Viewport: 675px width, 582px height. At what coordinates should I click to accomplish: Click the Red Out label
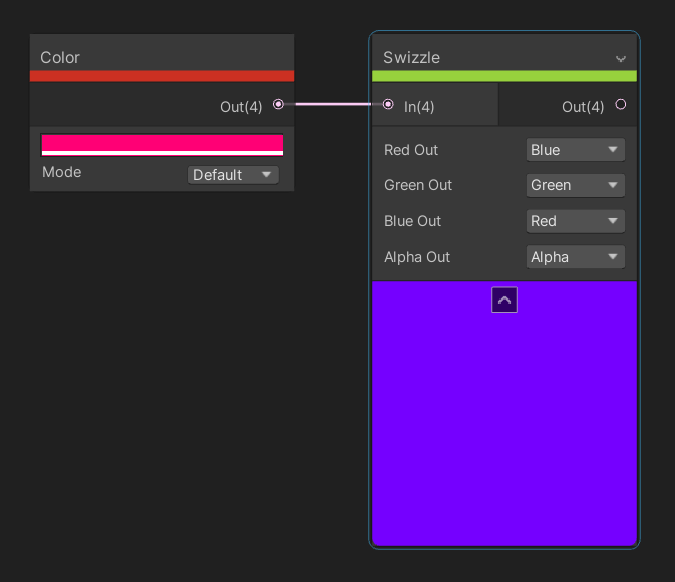coord(411,150)
